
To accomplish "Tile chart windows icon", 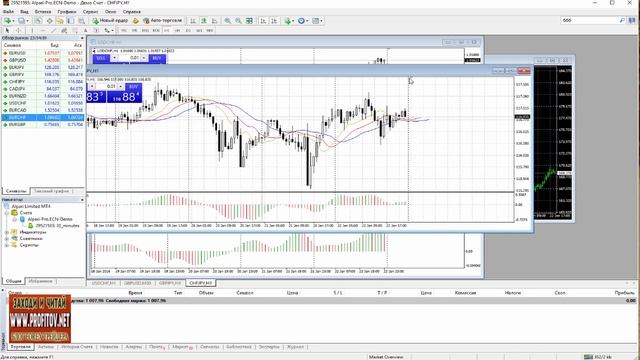I will (x=249, y=20).
